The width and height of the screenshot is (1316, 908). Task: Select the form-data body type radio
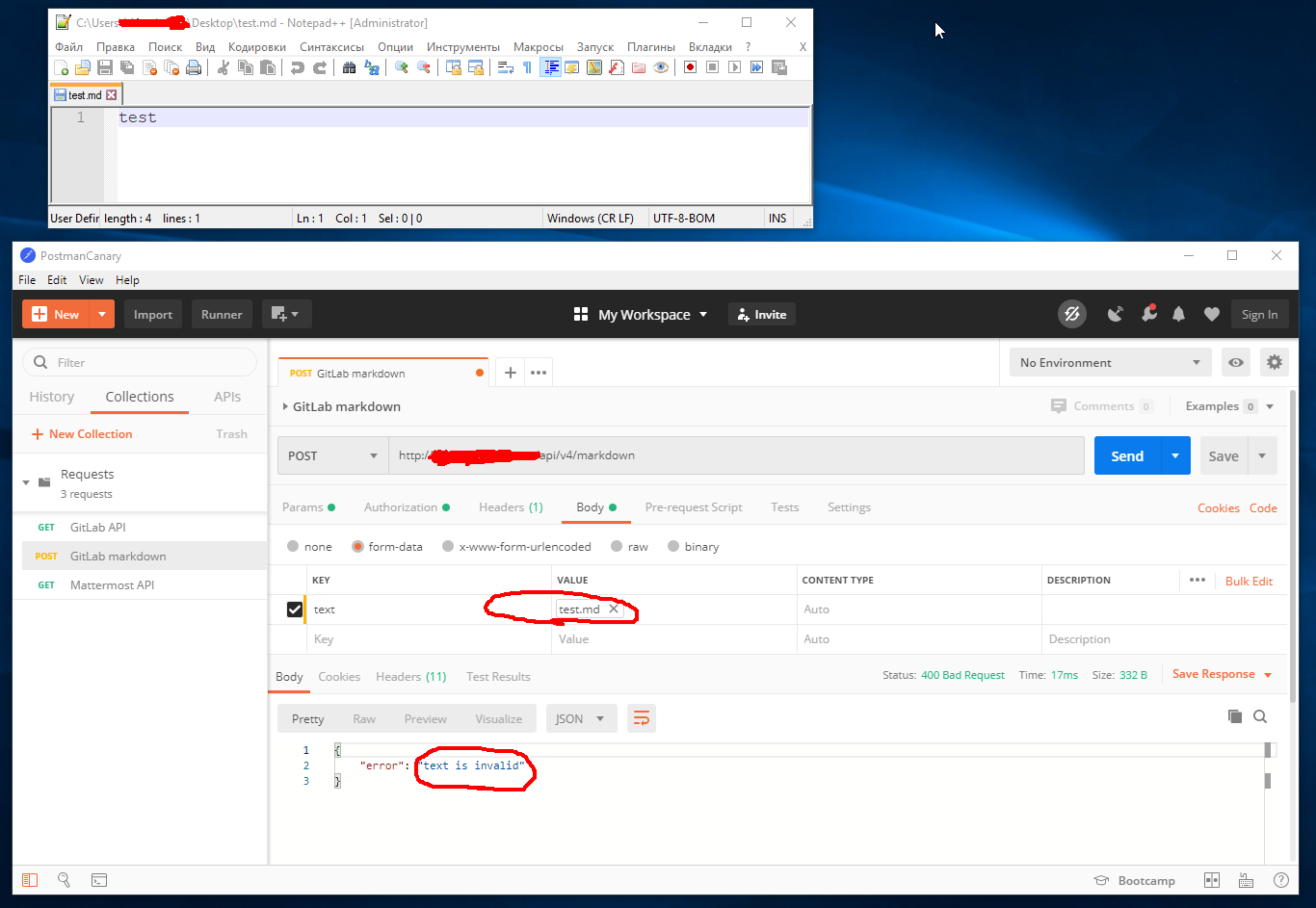[x=357, y=547]
